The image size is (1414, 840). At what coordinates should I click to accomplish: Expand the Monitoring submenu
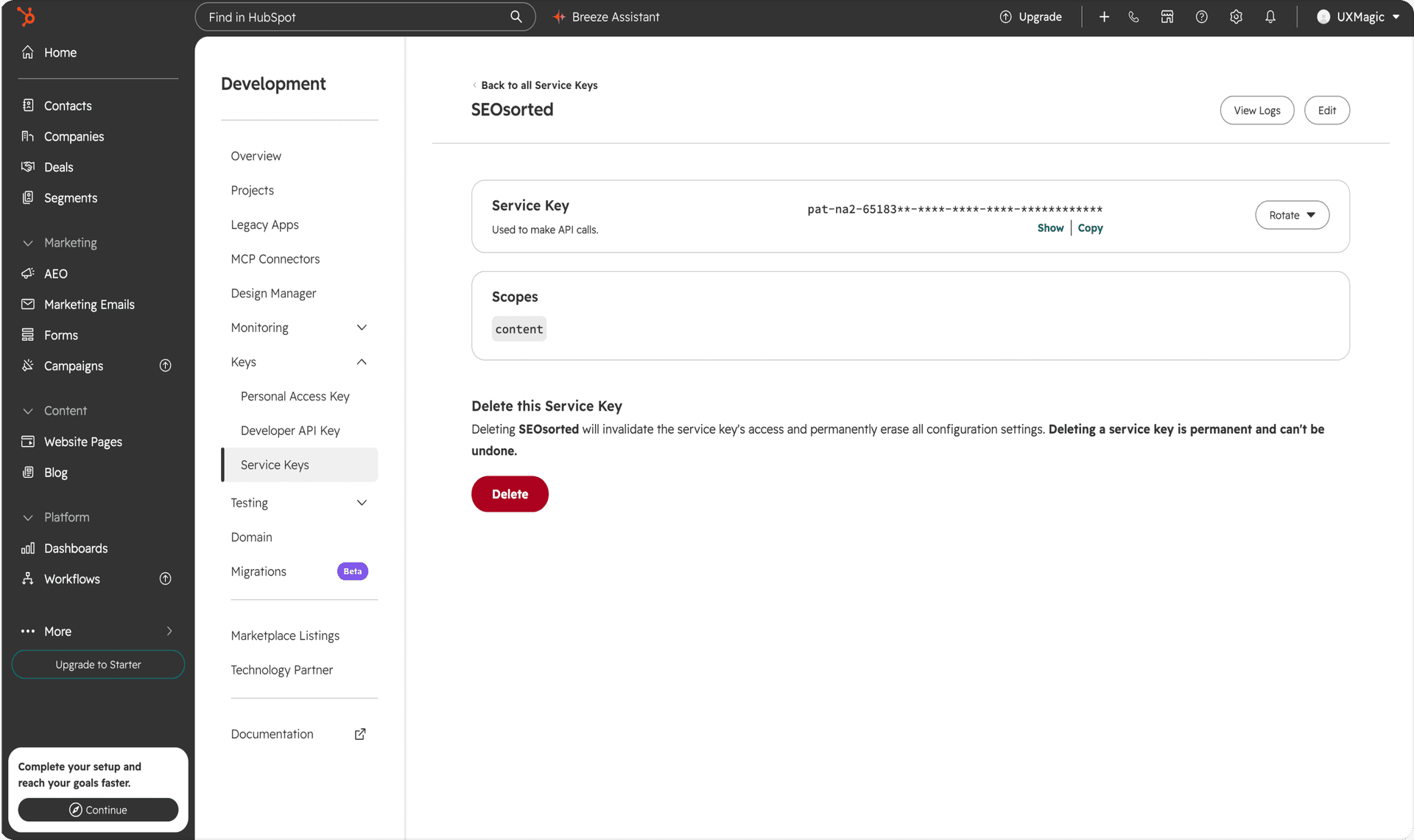[x=362, y=328]
